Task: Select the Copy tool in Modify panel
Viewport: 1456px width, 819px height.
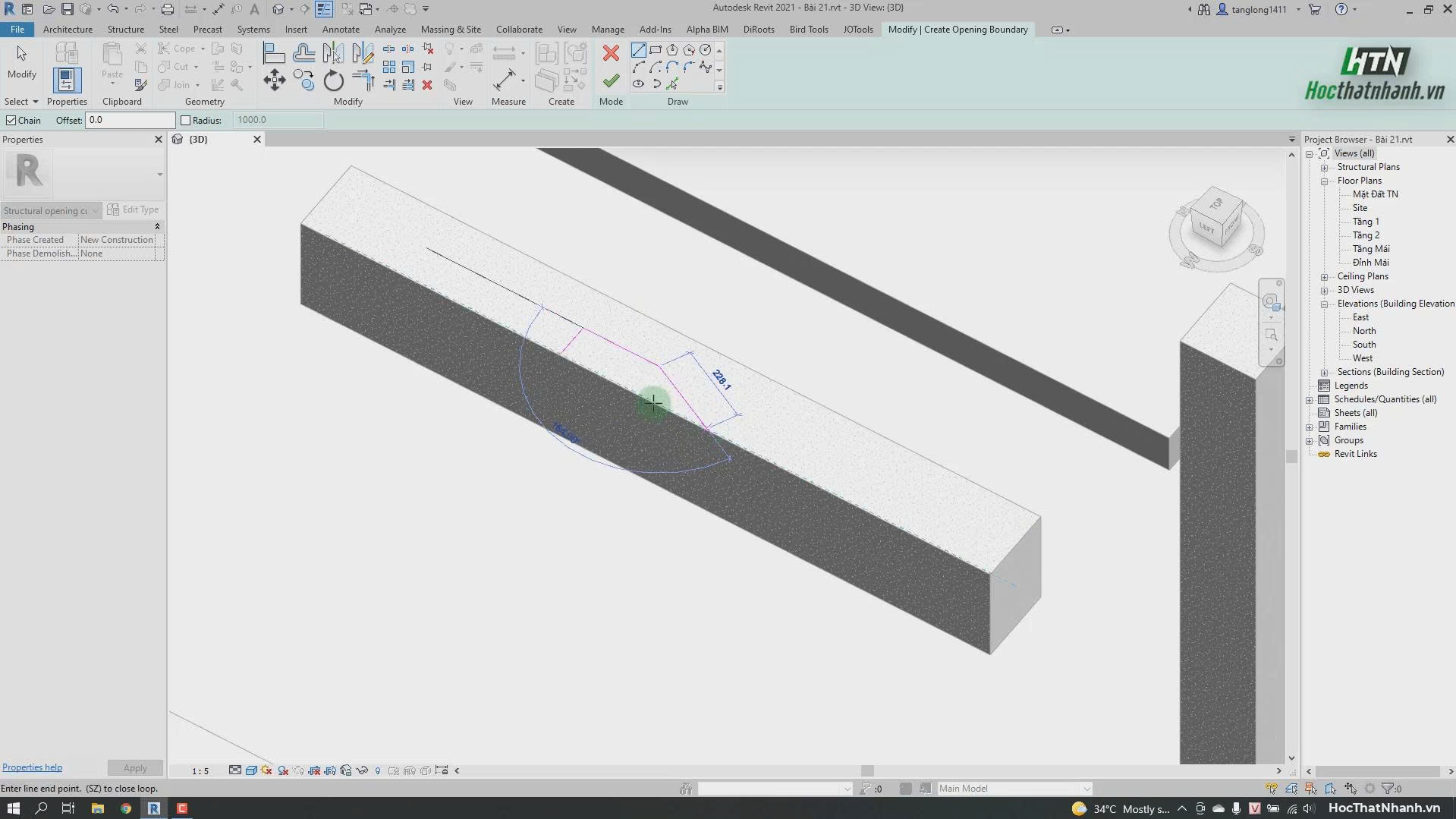Action: click(304, 80)
